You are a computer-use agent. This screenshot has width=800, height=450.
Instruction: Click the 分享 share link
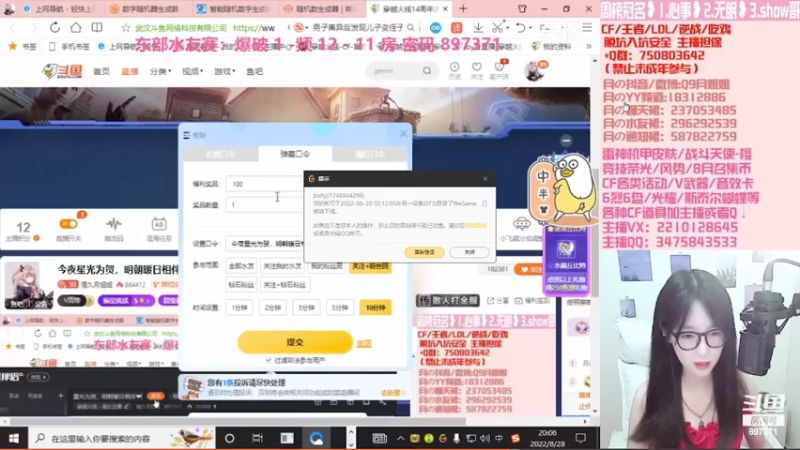point(498,301)
